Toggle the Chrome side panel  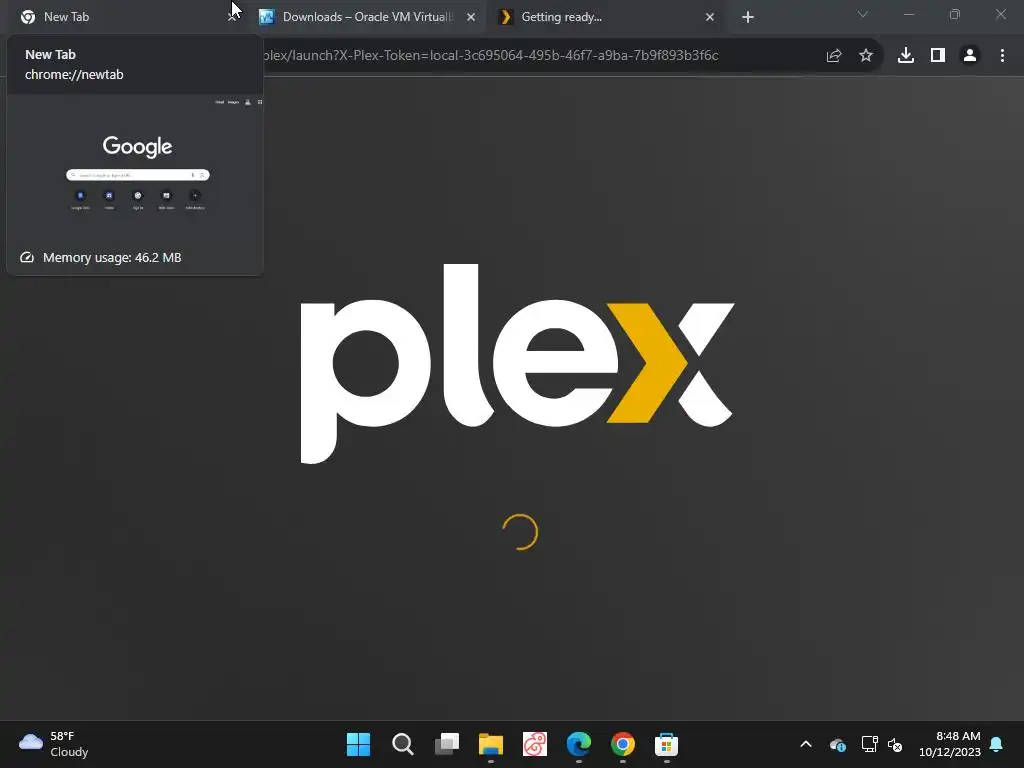tap(938, 56)
